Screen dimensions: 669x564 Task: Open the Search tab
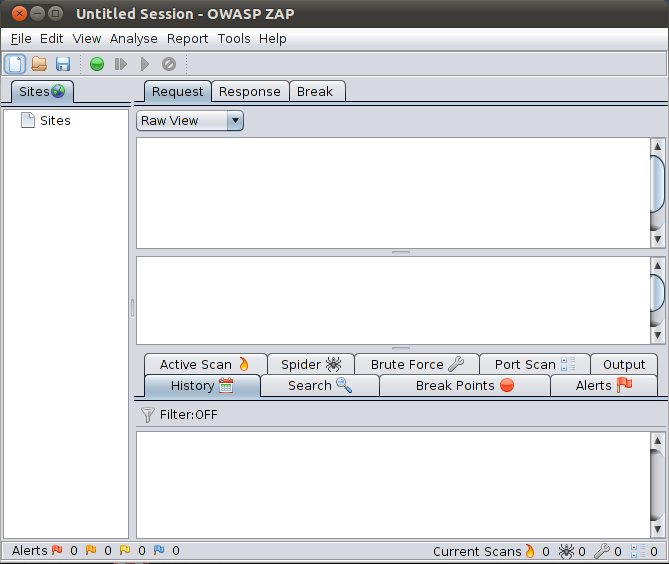[320, 385]
